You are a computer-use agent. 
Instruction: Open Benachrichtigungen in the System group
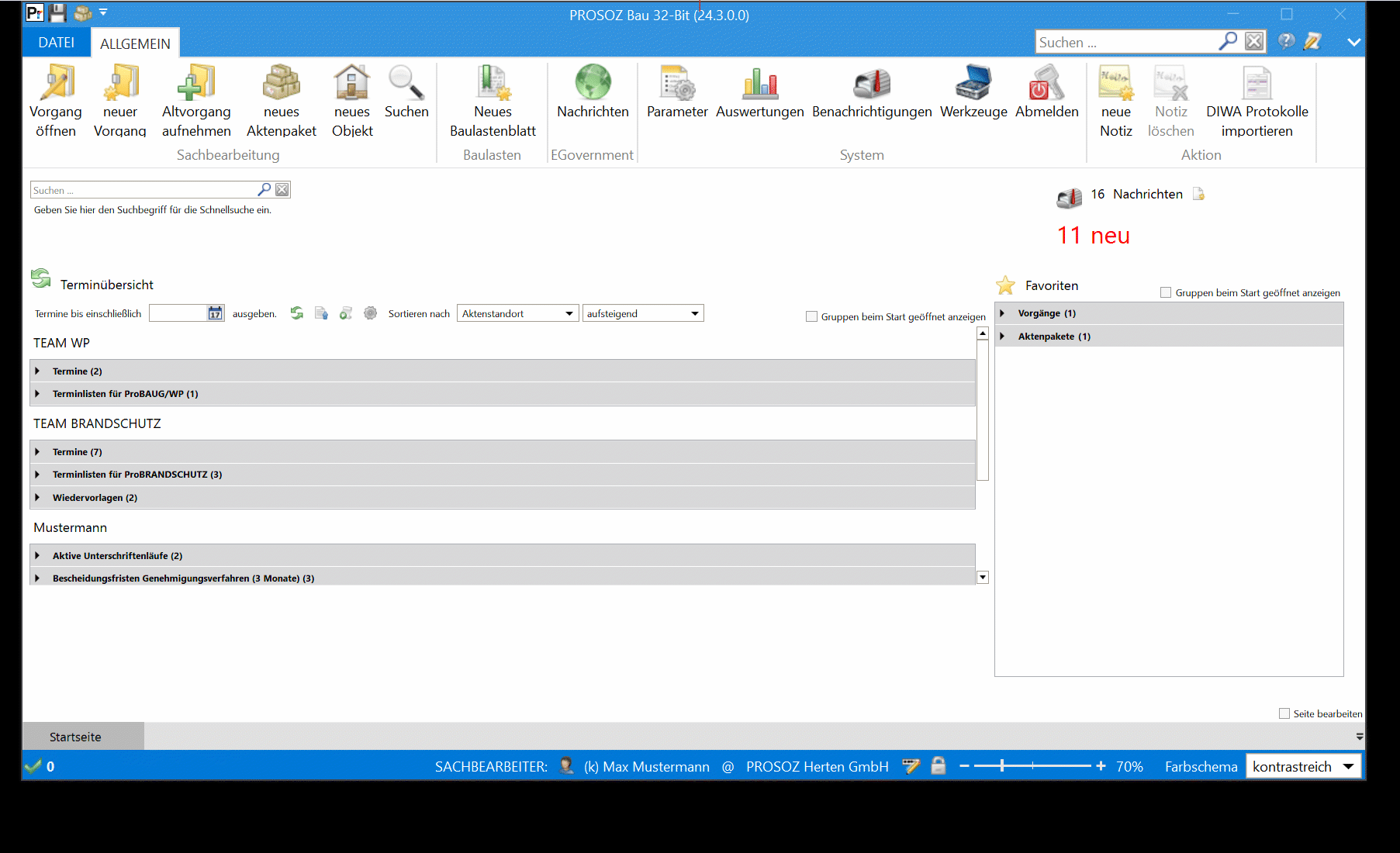point(873,92)
